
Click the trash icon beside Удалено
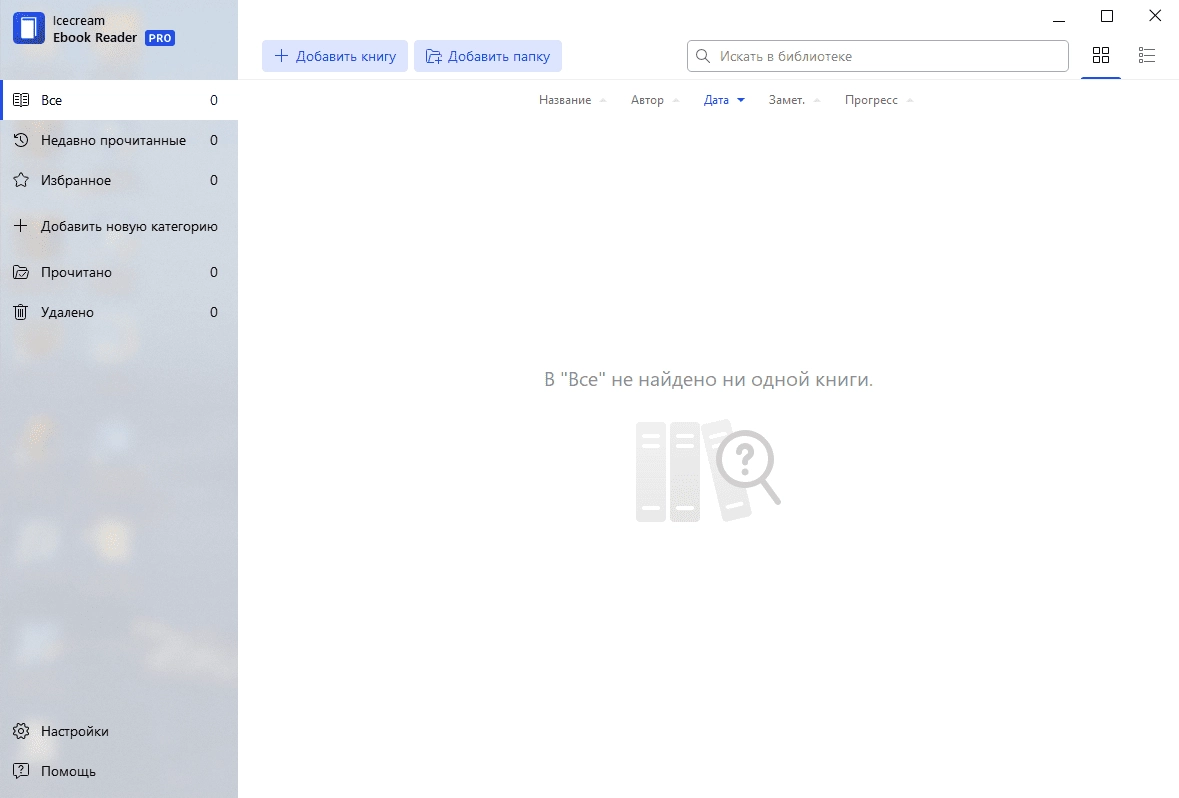pyautogui.click(x=21, y=312)
